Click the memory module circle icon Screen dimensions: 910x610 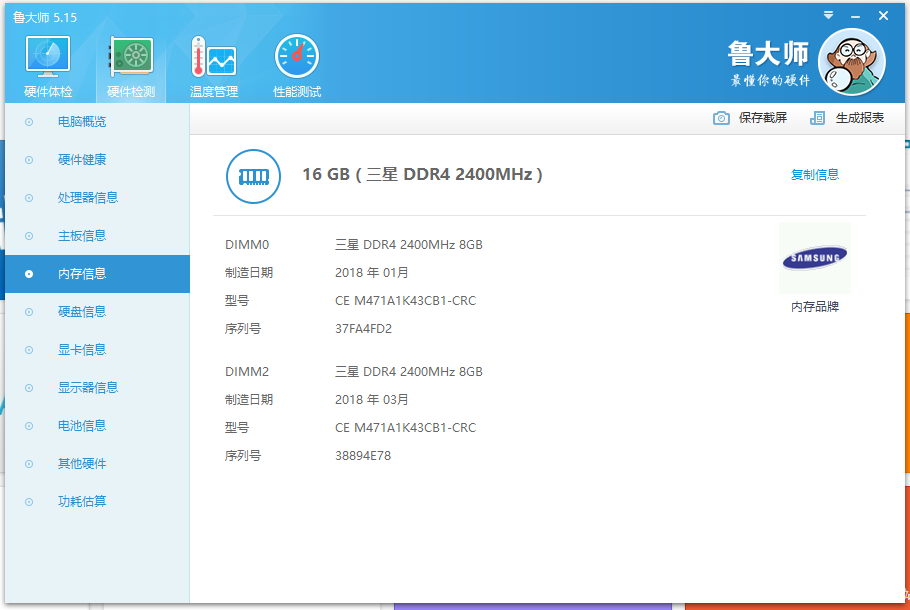254,176
